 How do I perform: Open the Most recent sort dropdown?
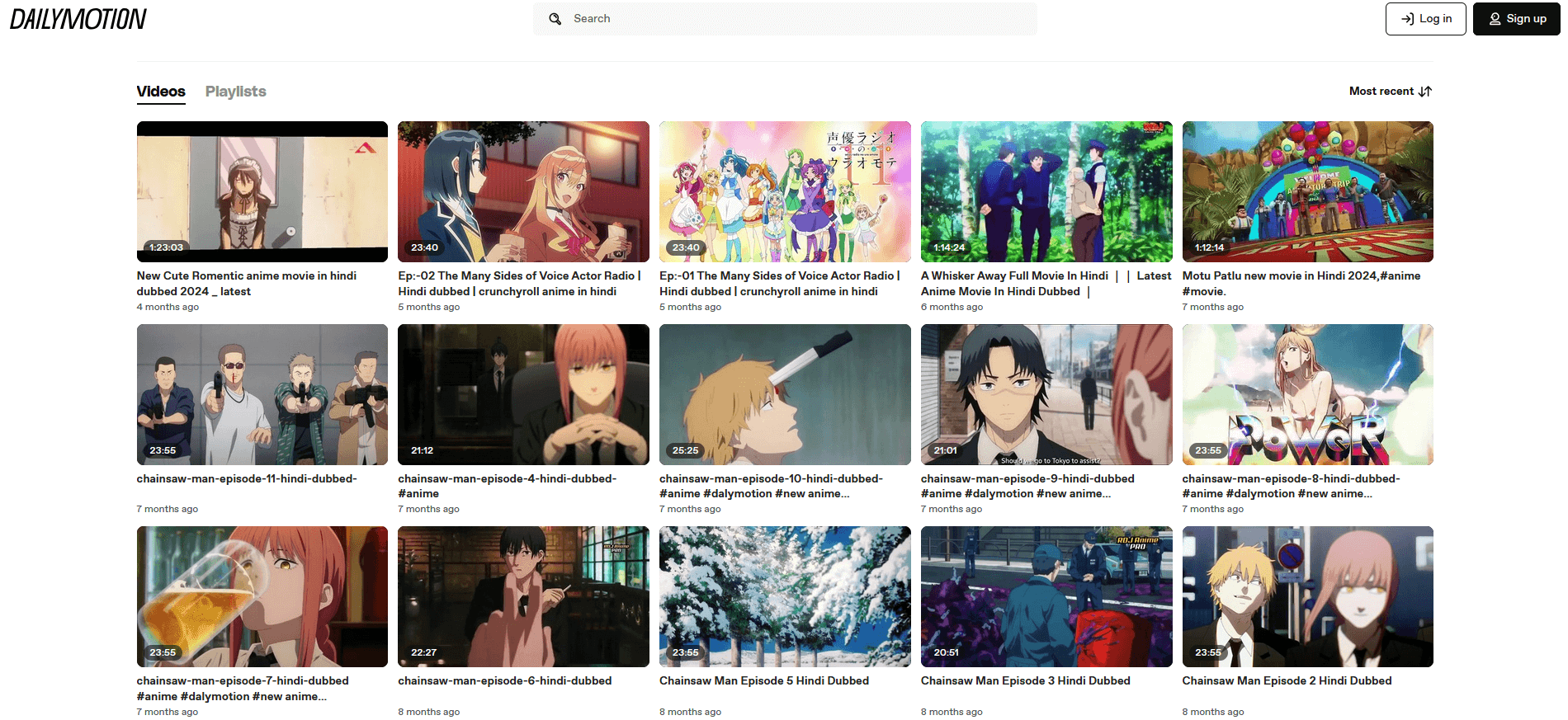point(1391,92)
